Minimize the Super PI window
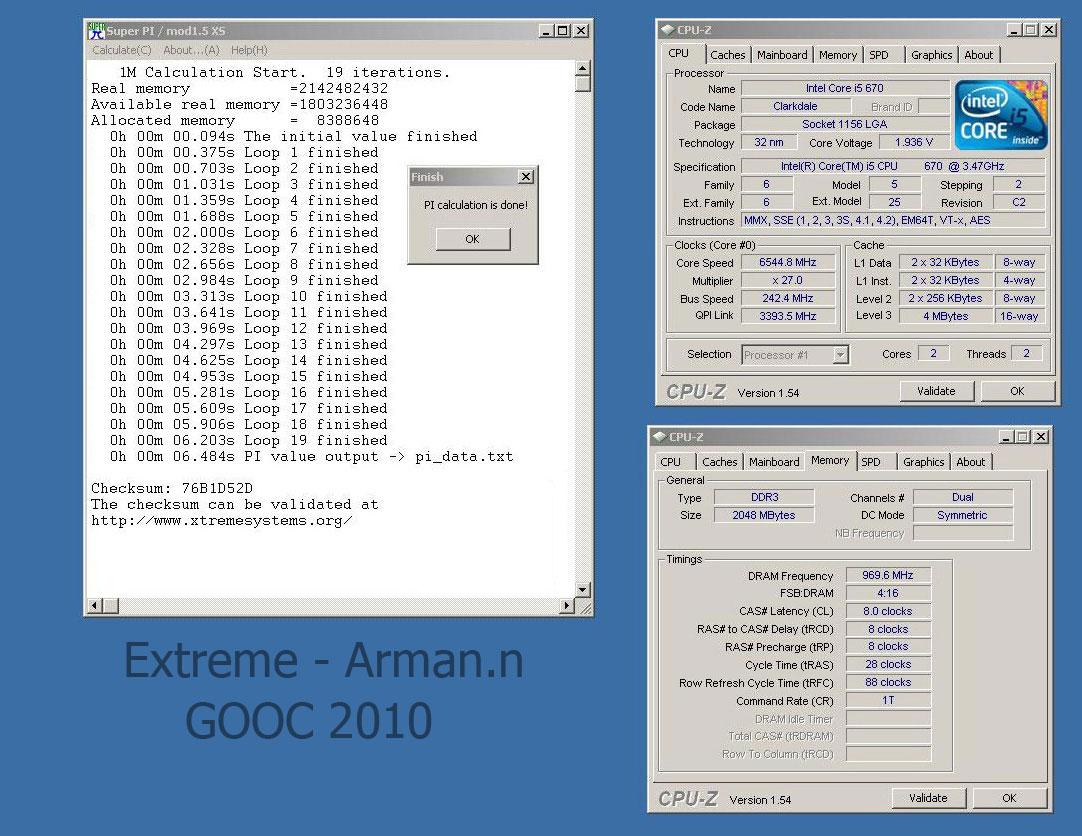This screenshot has width=1082, height=836. click(x=546, y=30)
